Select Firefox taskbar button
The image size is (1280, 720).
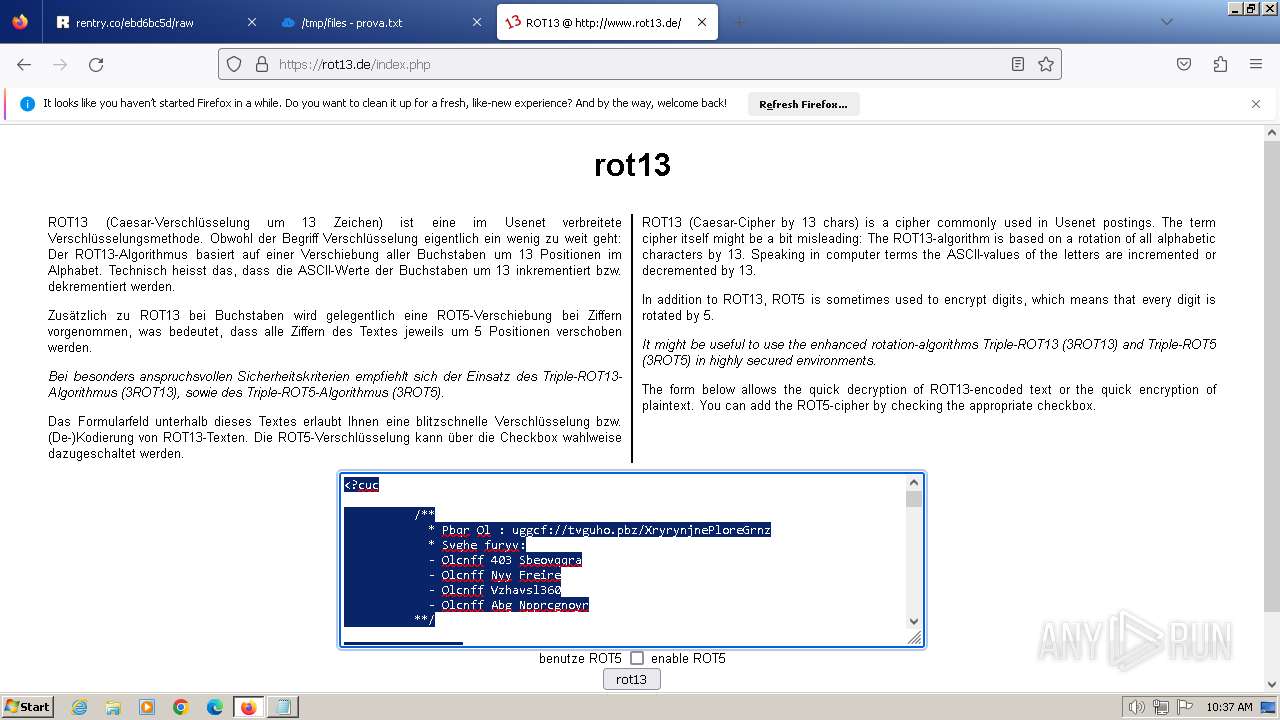(249, 707)
